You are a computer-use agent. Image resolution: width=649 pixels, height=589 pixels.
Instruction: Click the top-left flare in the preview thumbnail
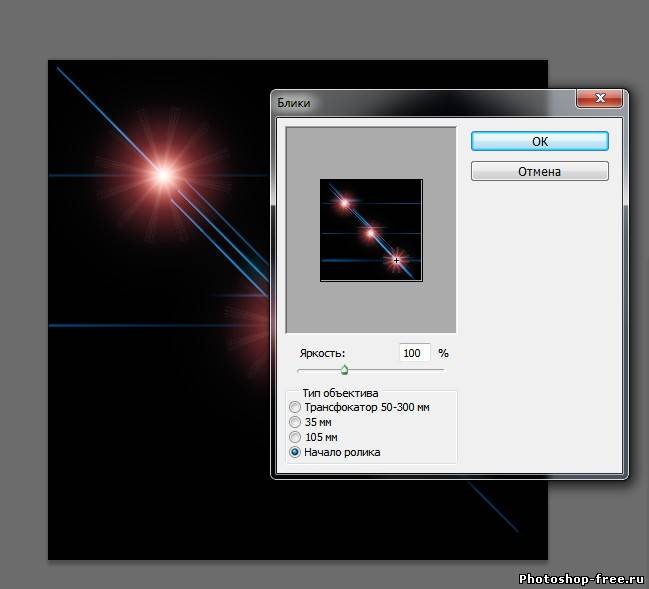[344, 203]
